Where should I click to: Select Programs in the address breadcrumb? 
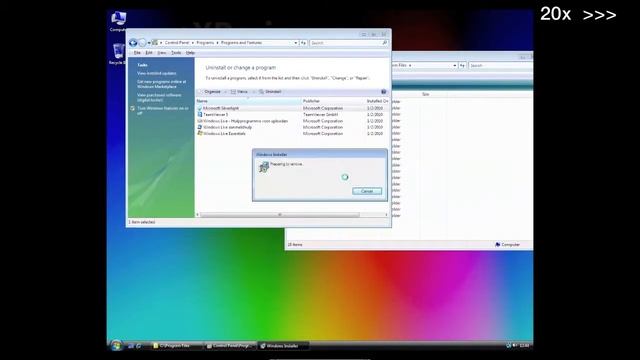coord(205,42)
